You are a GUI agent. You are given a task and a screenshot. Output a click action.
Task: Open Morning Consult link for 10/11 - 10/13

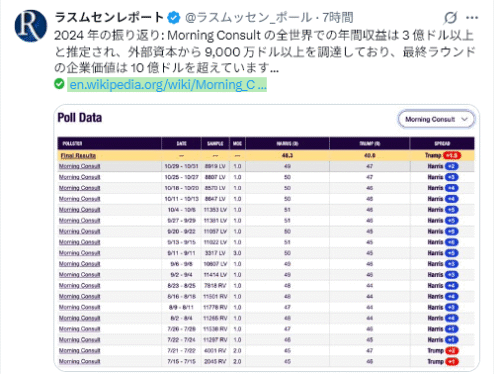79,199
